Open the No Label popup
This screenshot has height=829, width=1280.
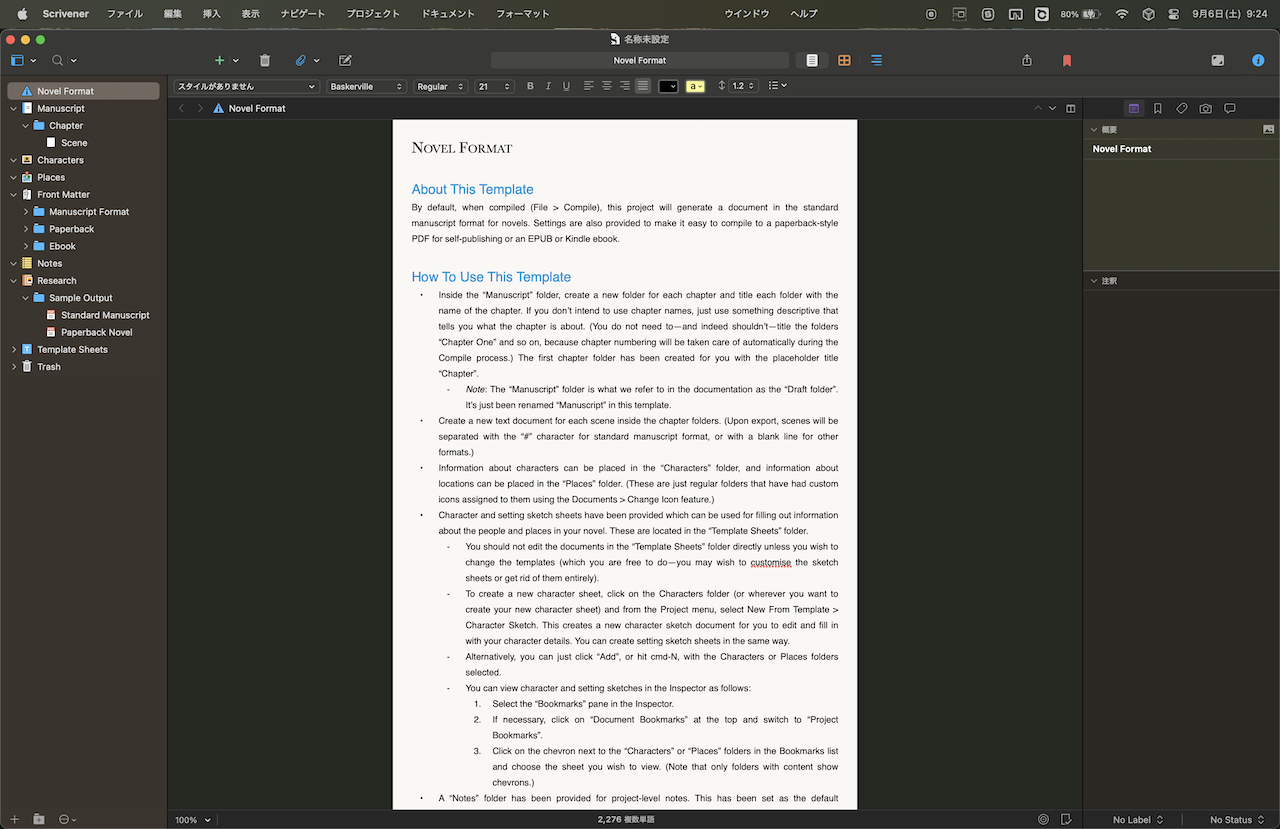coord(1138,820)
